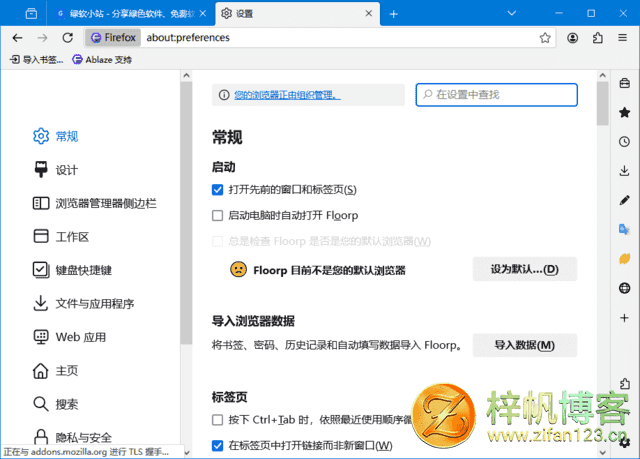
Task: Open 工作区 settings category
Action: pyautogui.click(x=61, y=237)
